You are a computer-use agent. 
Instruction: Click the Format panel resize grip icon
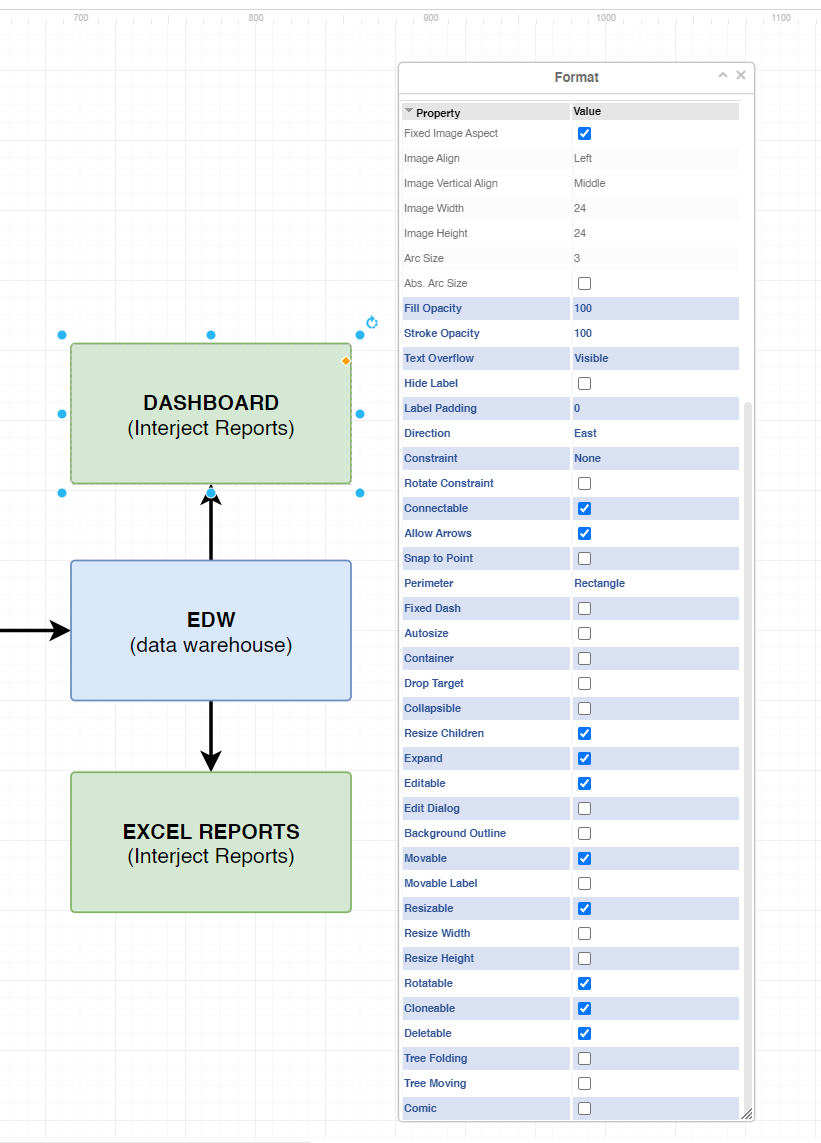(747, 1114)
